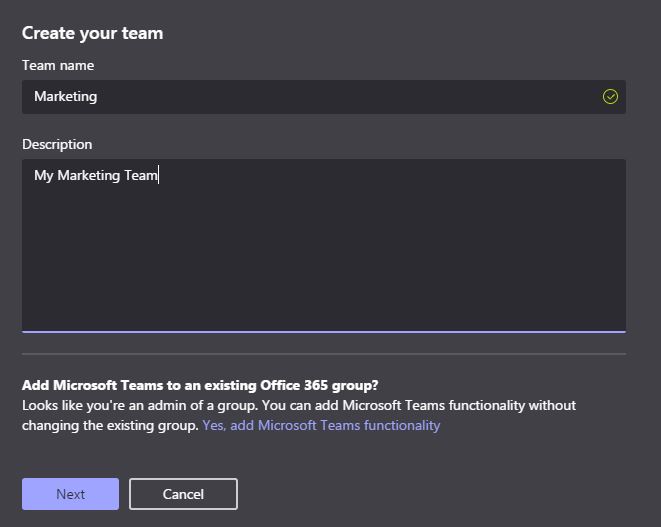661x527 pixels.
Task: Click the word "Marketing" in Team name field
Action: [x=65, y=97]
